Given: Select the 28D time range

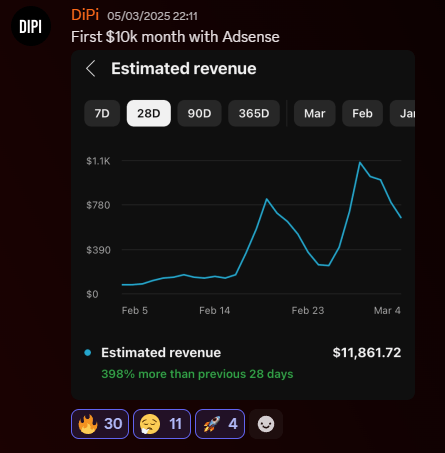Looking at the screenshot, I should 149,113.
